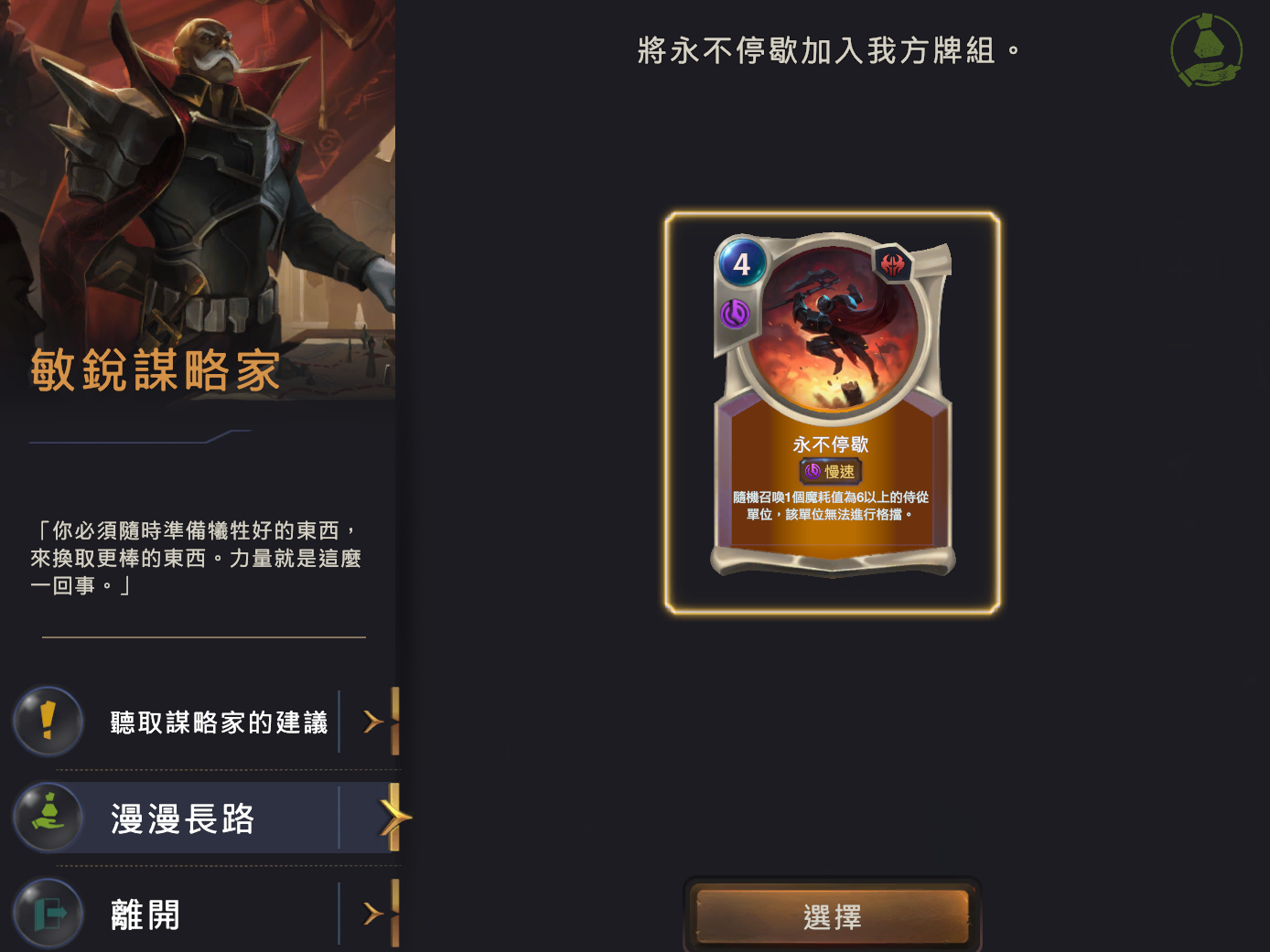Click the exit door icon beside 離開
This screenshot has width=1270, height=952.
[48, 913]
